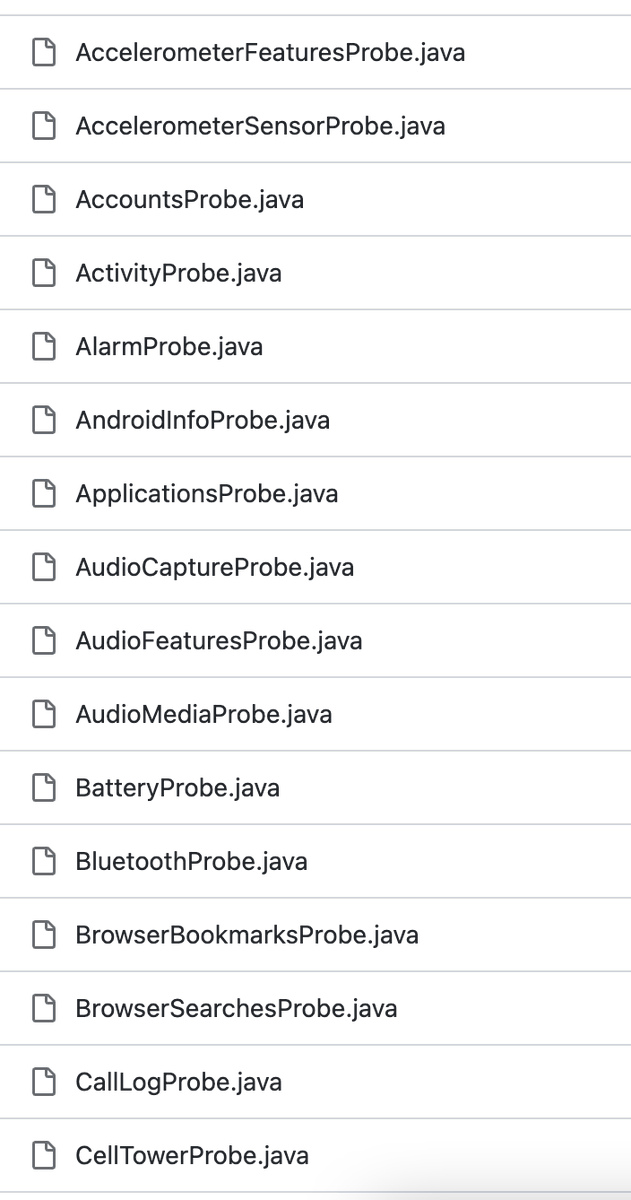
Task: Open AndroidInfoProbe.java file
Action: click(203, 420)
